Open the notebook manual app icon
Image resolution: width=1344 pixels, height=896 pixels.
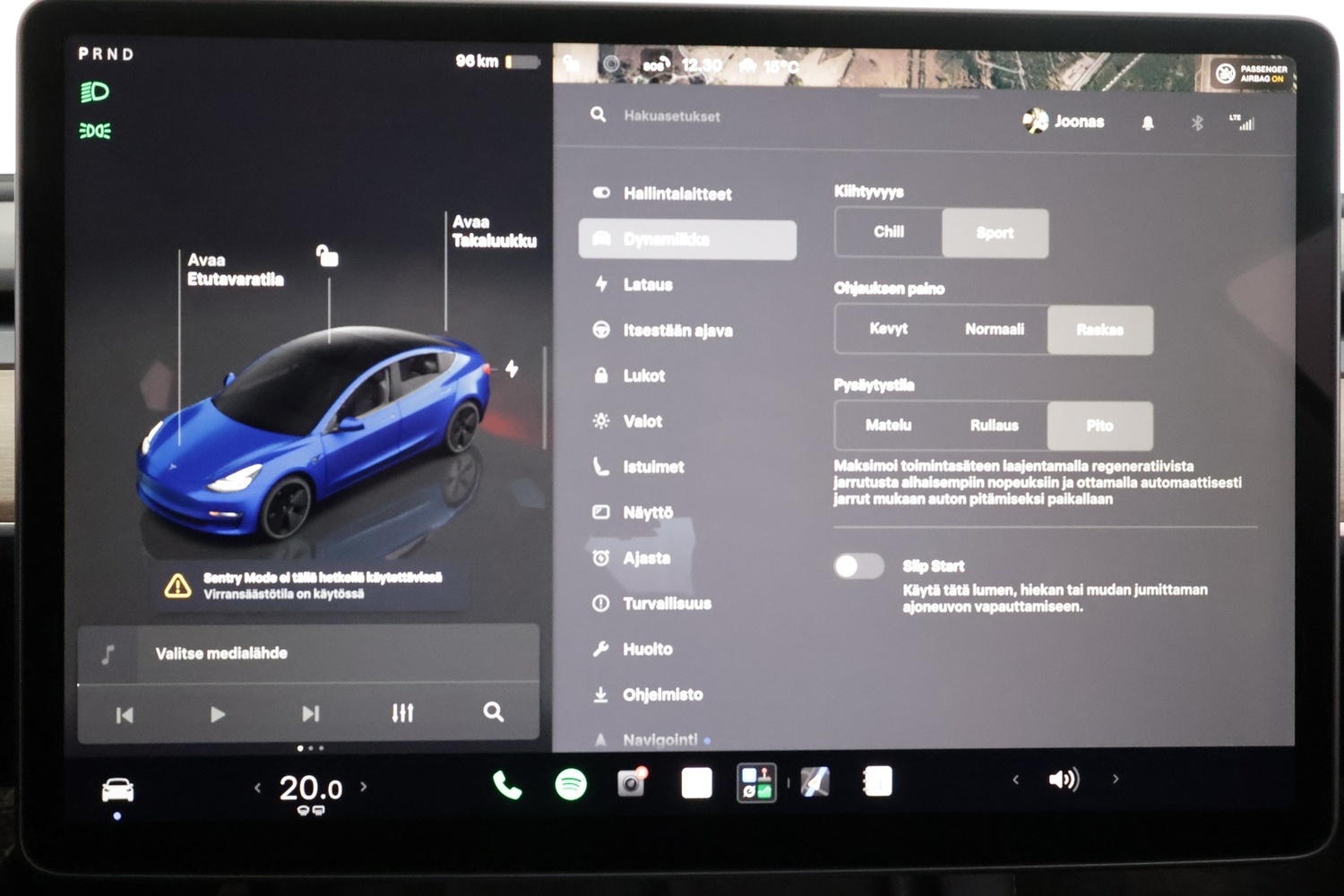(x=877, y=781)
